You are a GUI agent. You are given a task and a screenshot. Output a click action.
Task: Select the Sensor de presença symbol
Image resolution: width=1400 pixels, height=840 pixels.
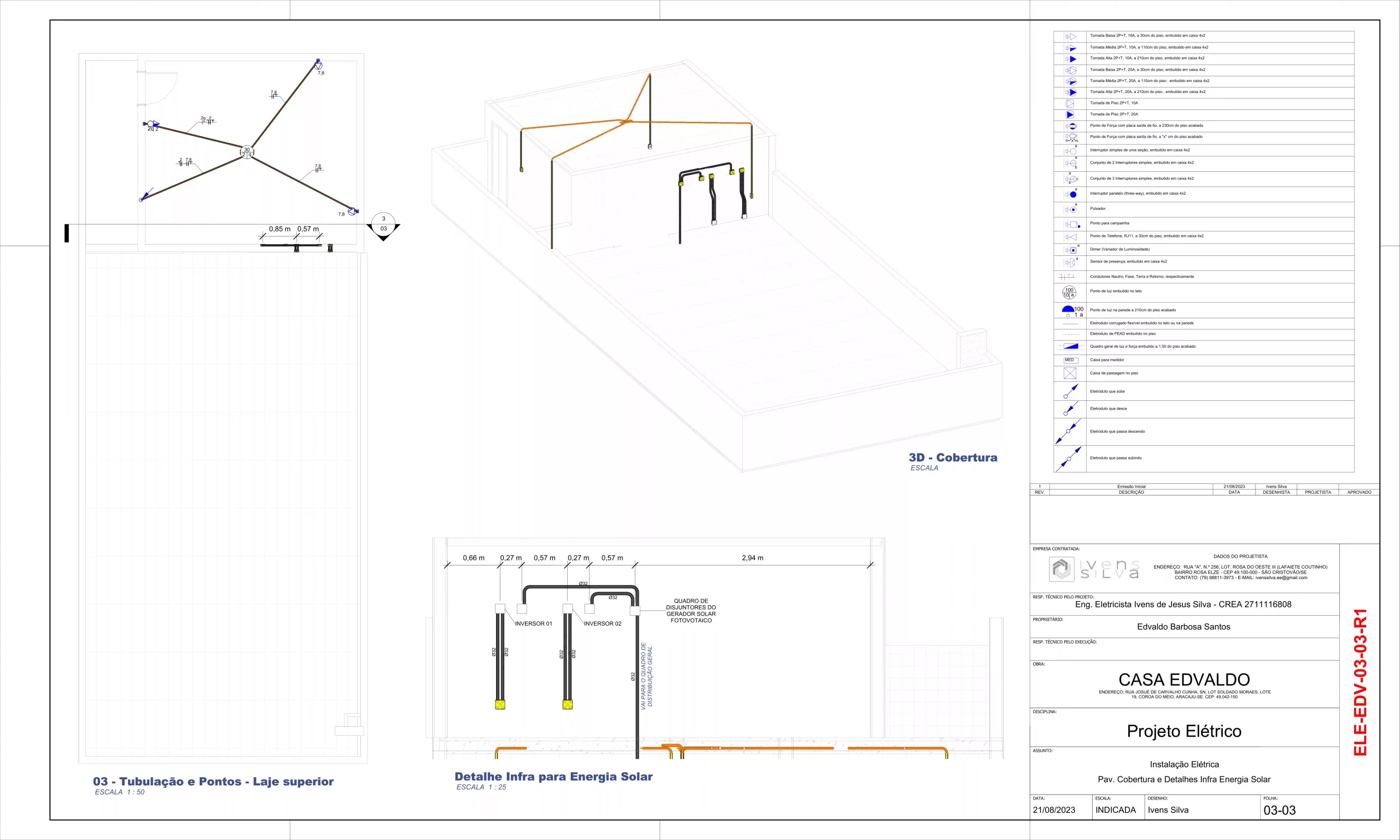pyautogui.click(x=1071, y=262)
